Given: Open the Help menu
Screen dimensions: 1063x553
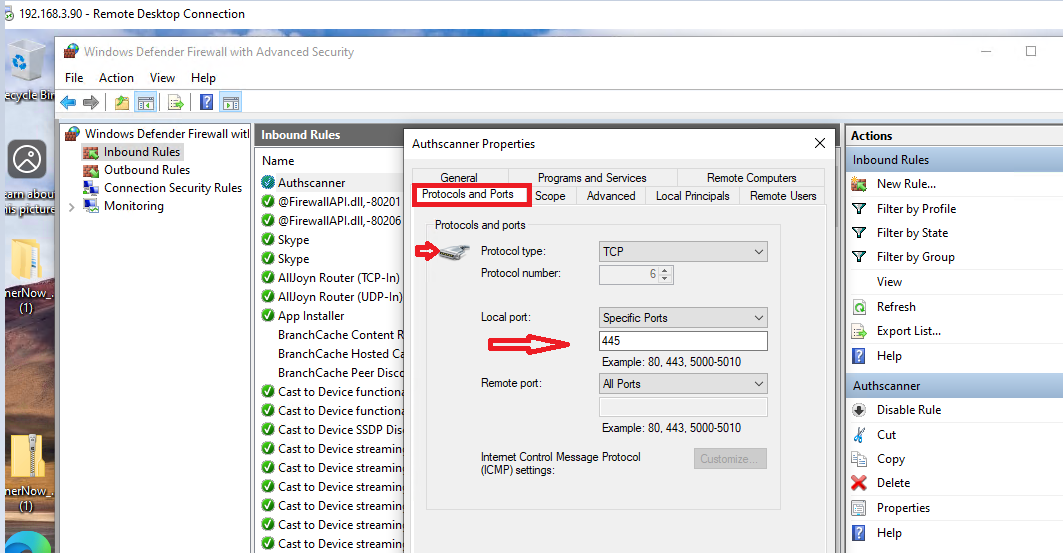Looking at the screenshot, I should (203, 78).
